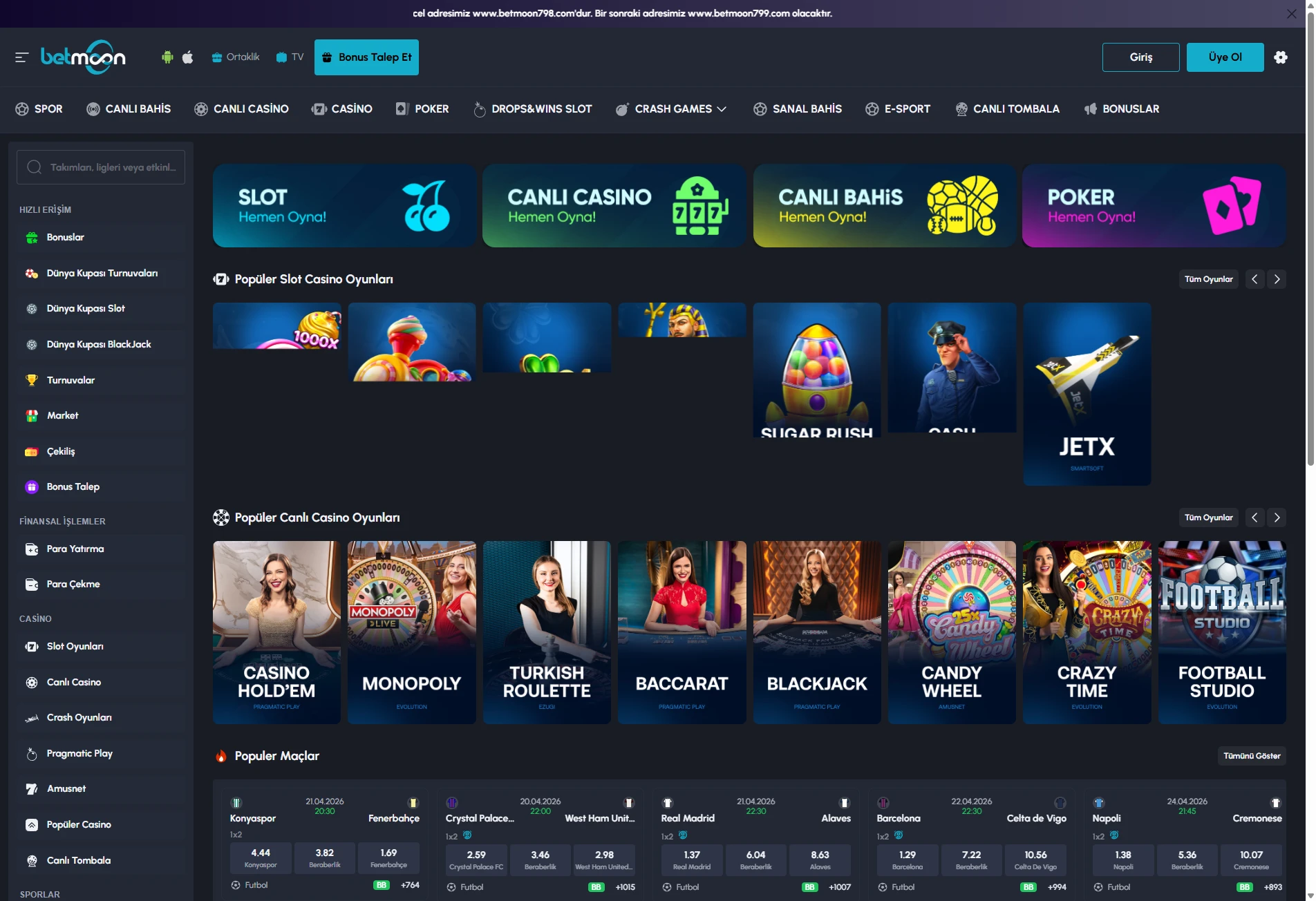Image resolution: width=1316 pixels, height=901 pixels.
Task: Open the Sugar Rush game thumbnail
Action: pyautogui.click(x=816, y=370)
